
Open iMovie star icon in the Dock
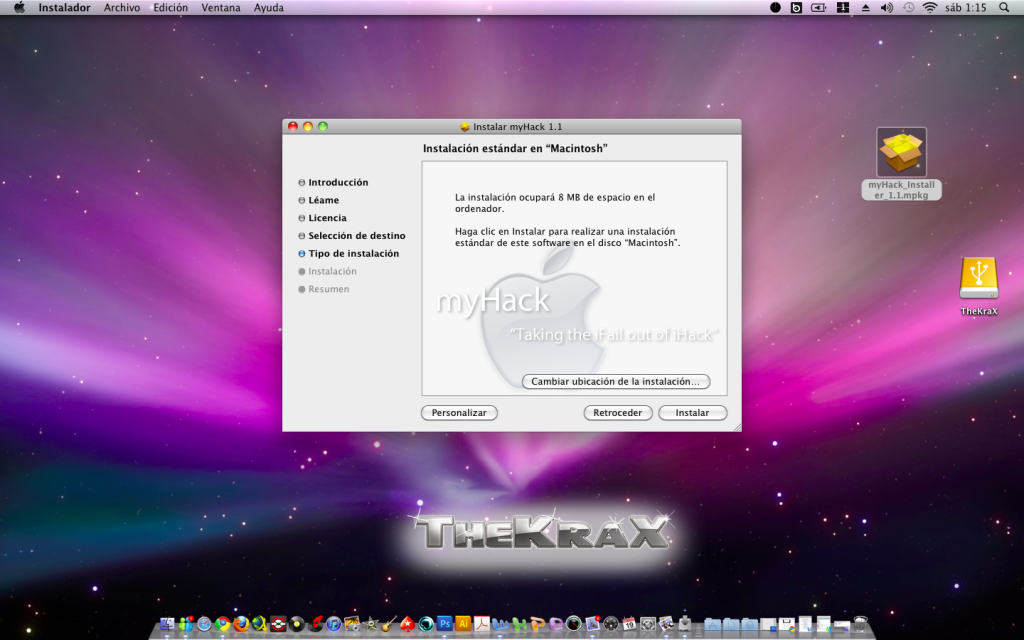370,624
